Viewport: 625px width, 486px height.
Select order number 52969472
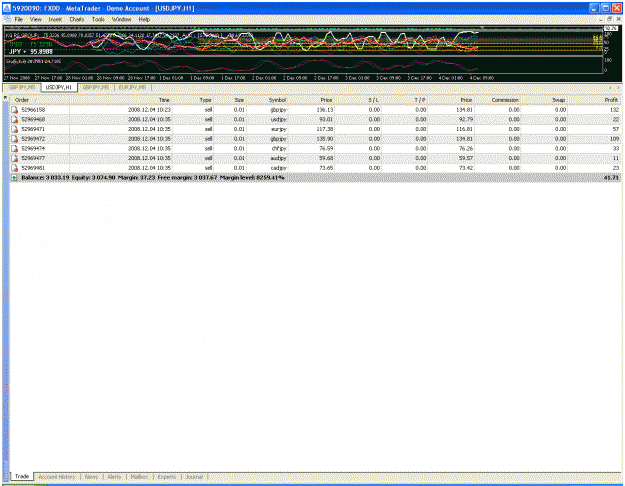pyautogui.click(x=33, y=139)
